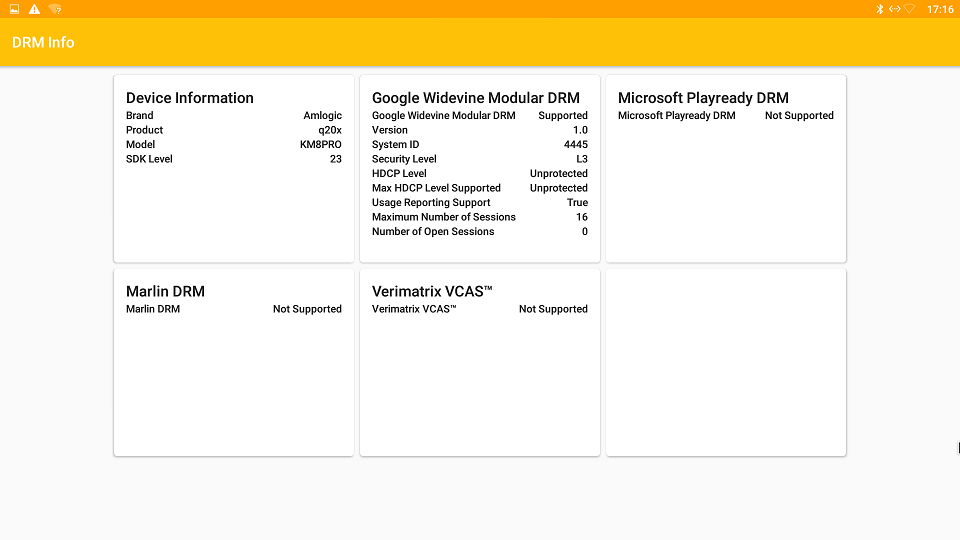The width and height of the screenshot is (960, 540).
Task: Click the Bluetooth icon in status bar
Action: pyautogui.click(x=880, y=9)
